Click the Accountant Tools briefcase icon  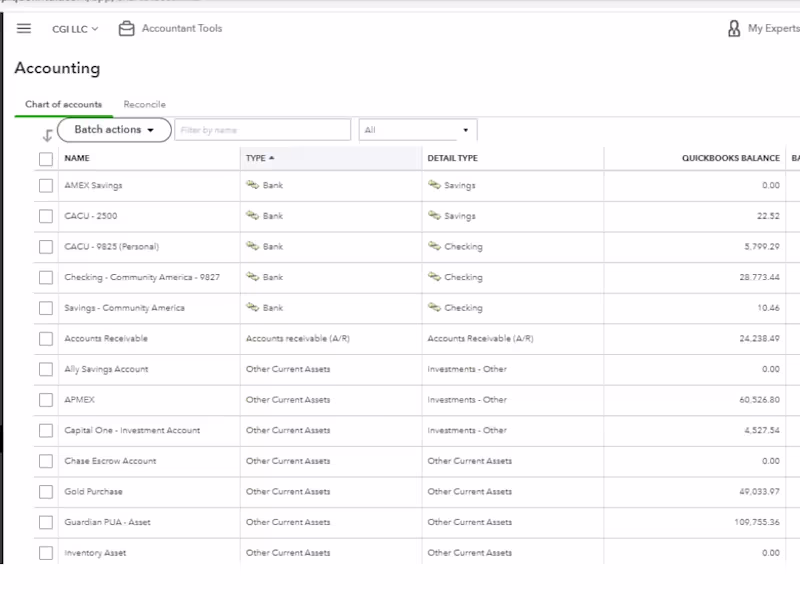click(x=126, y=29)
